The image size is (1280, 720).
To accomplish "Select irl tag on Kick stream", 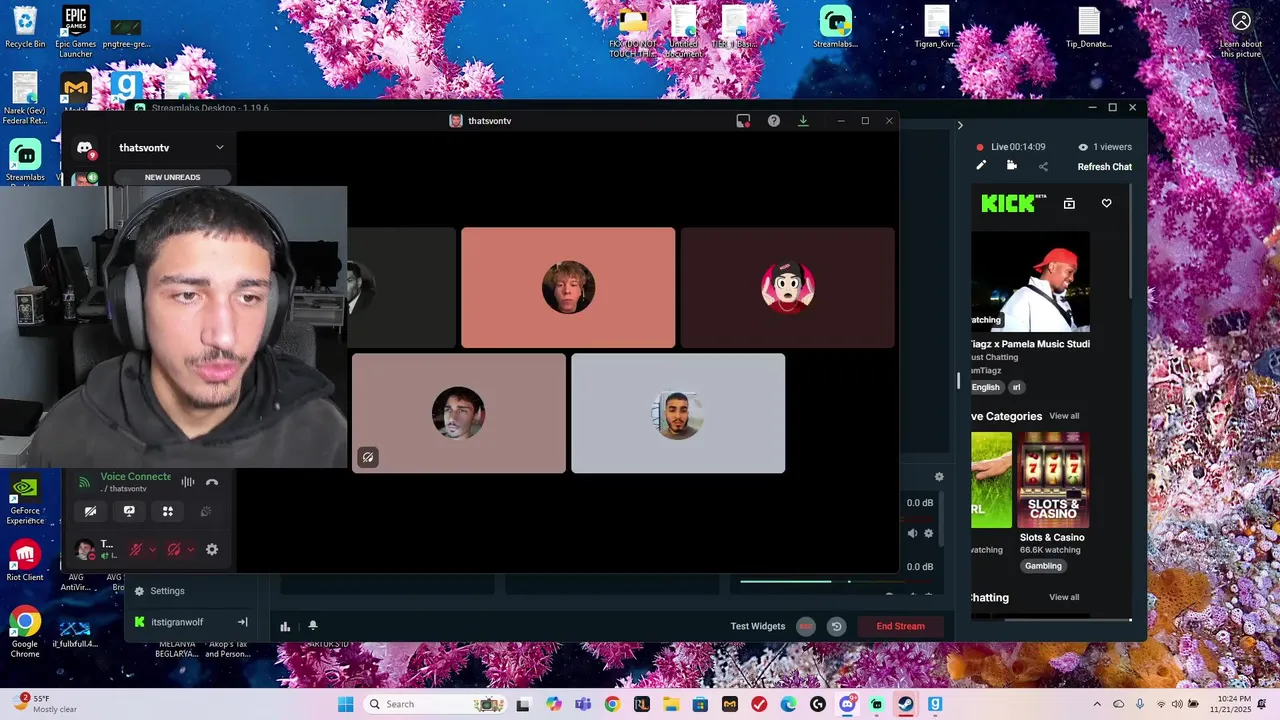I will point(1016,387).
